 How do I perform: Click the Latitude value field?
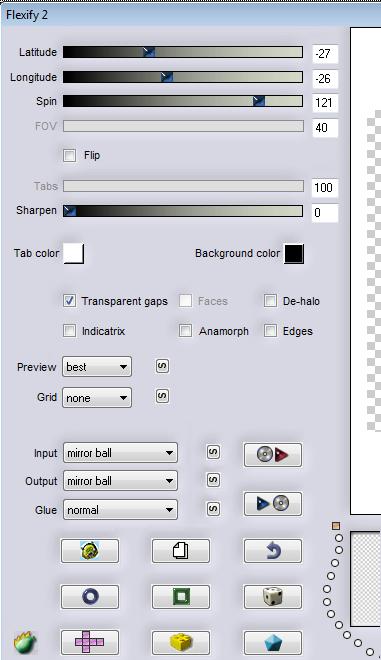(x=325, y=53)
